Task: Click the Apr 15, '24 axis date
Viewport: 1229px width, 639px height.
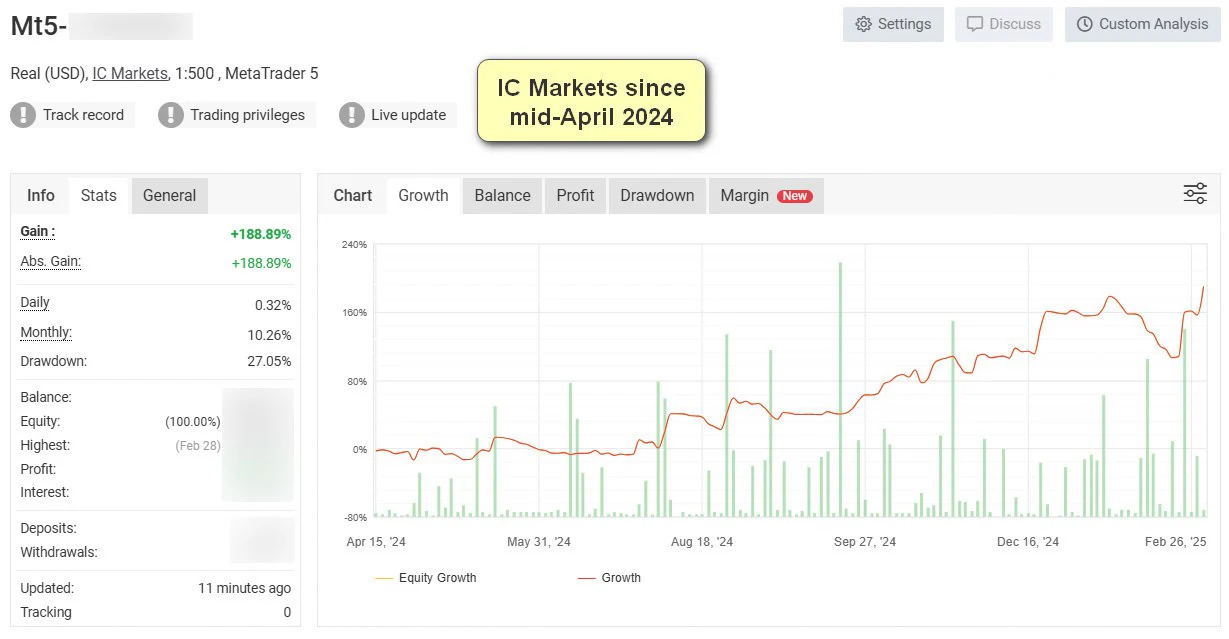Action: pyautogui.click(x=376, y=541)
